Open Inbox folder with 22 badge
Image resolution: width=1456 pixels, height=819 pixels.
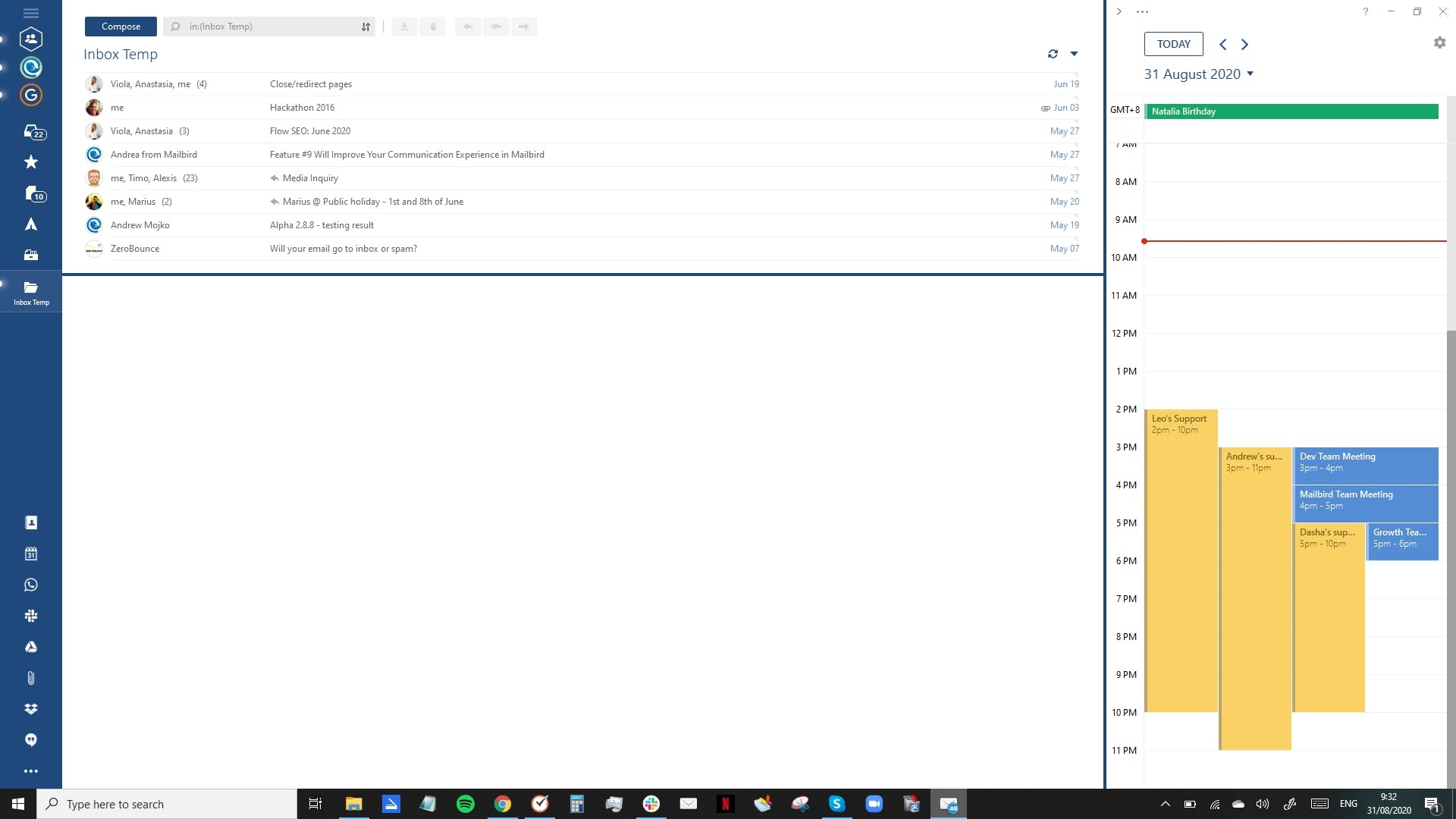click(33, 132)
